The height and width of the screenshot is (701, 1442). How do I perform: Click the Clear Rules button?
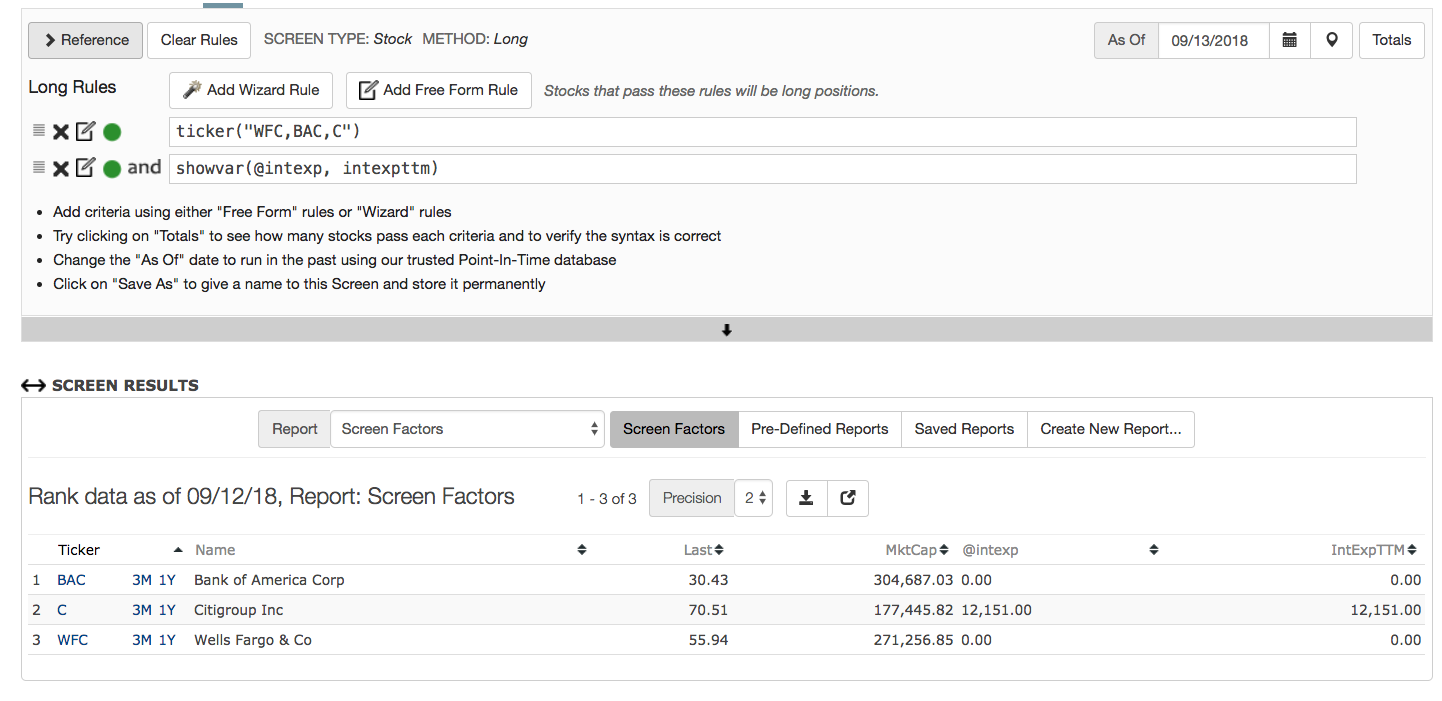pyautogui.click(x=199, y=40)
